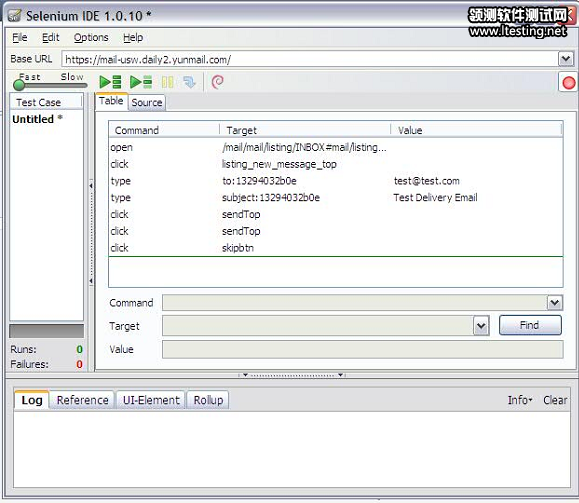The height and width of the screenshot is (503, 579).
Task: Click the Command column header
Action: click(164, 130)
